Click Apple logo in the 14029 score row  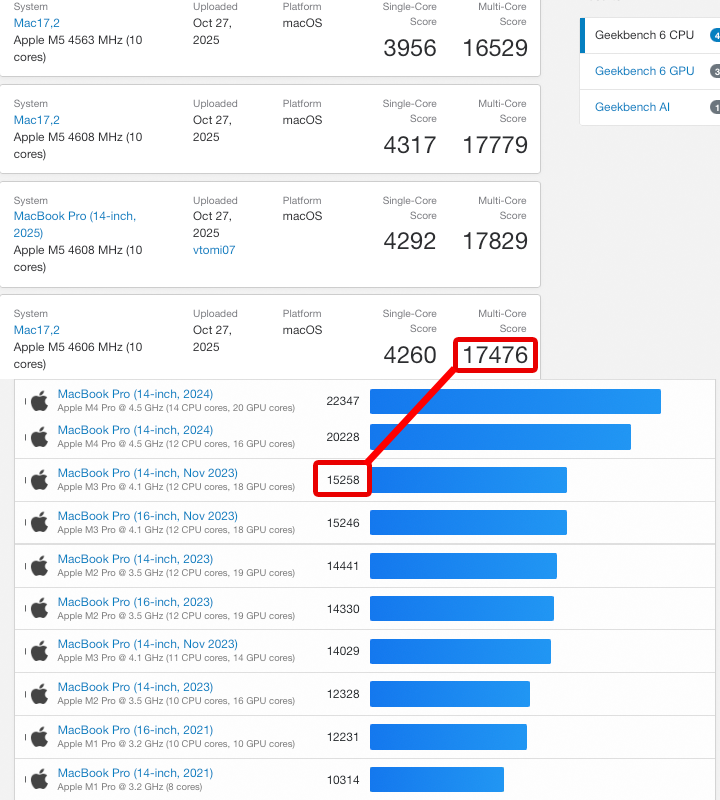(x=39, y=651)
